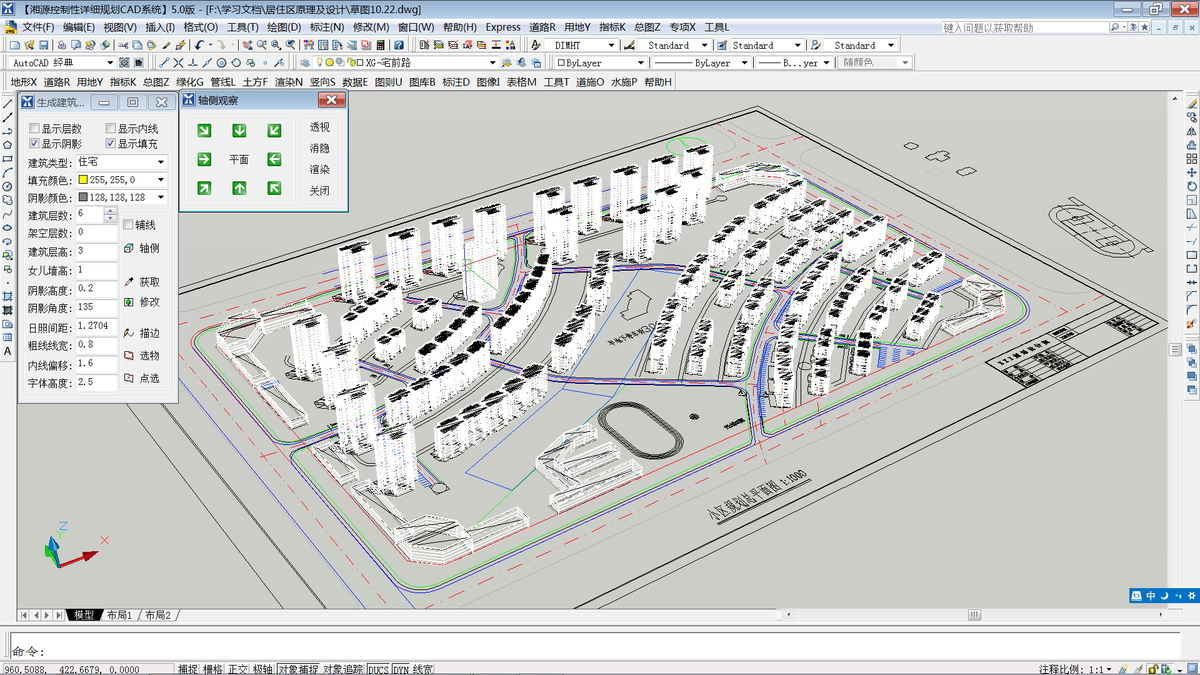Viewport: 1200px width, 675px height.
Task: Open the 建筑类型 dropdown showing 住宅
Action: click(x=160, y=162)
